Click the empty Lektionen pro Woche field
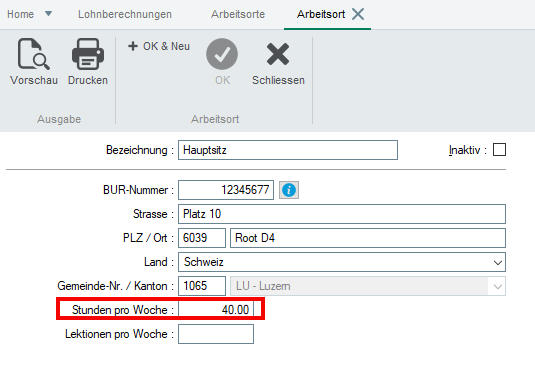The width and height of the screenshot is (535, 369). 216,334
